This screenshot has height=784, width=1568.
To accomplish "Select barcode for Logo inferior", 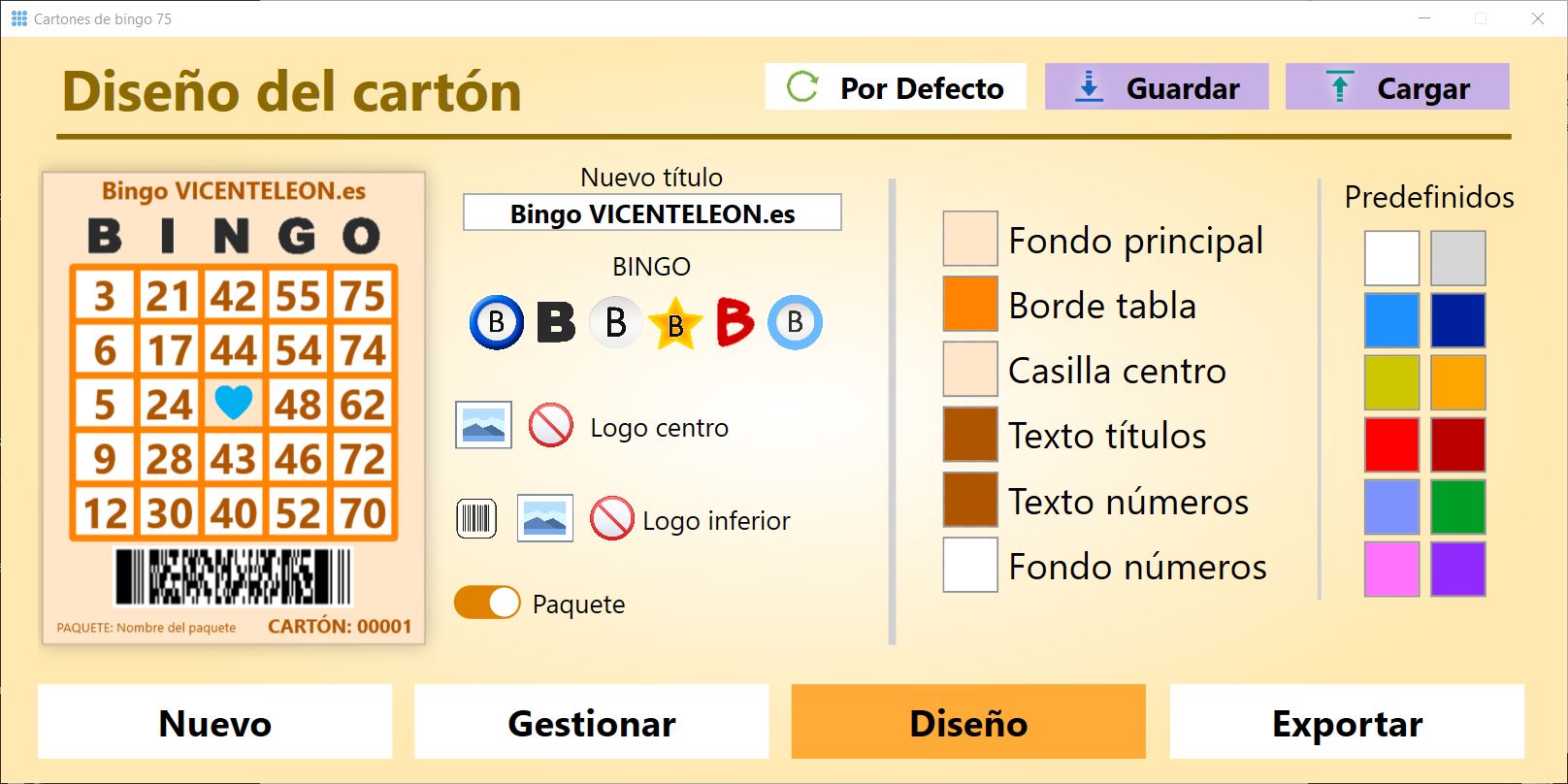I will pyautogui.click(x=476, y=518).
